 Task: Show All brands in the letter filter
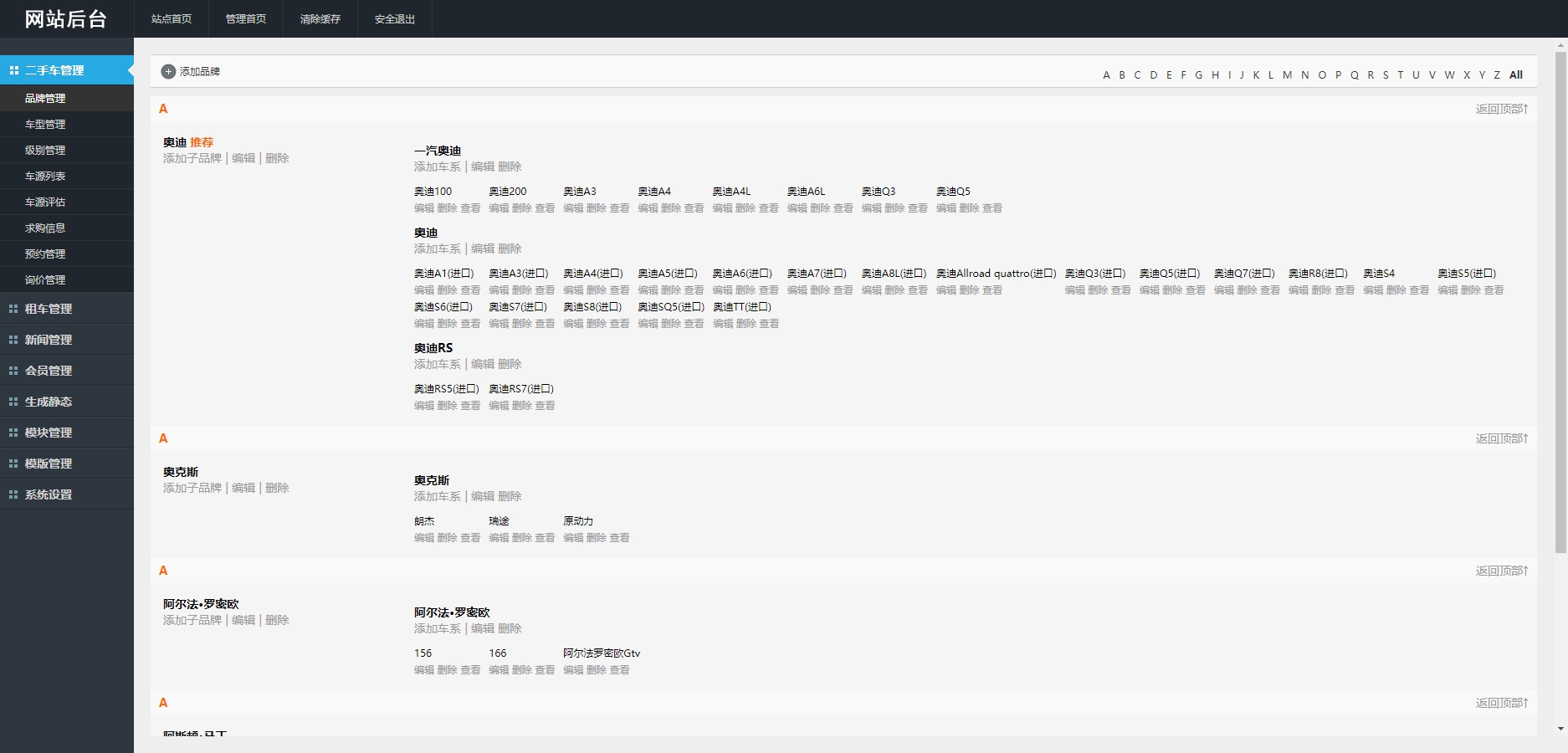1516,75
